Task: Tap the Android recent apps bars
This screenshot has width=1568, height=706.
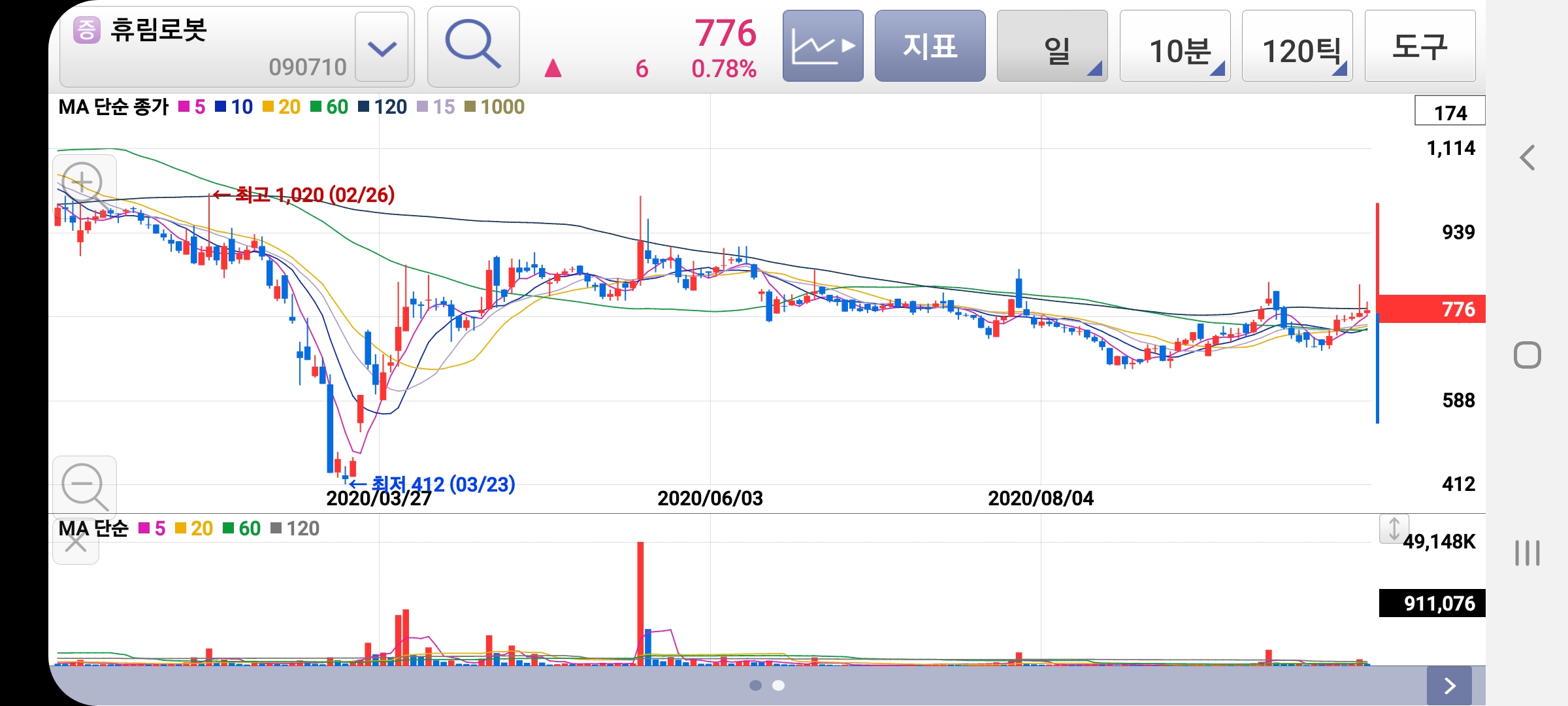Action: pyautogui.click(x=1527, y=552)
